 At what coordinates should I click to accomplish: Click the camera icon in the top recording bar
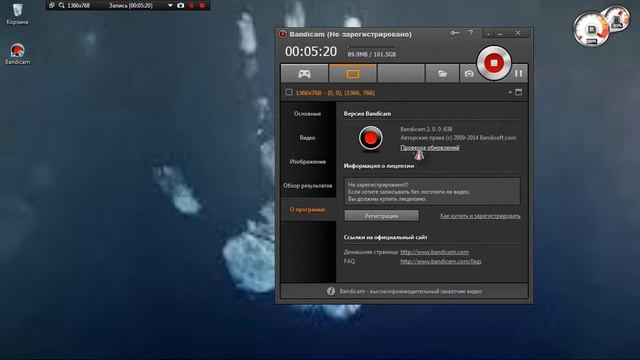pos(180,6)
